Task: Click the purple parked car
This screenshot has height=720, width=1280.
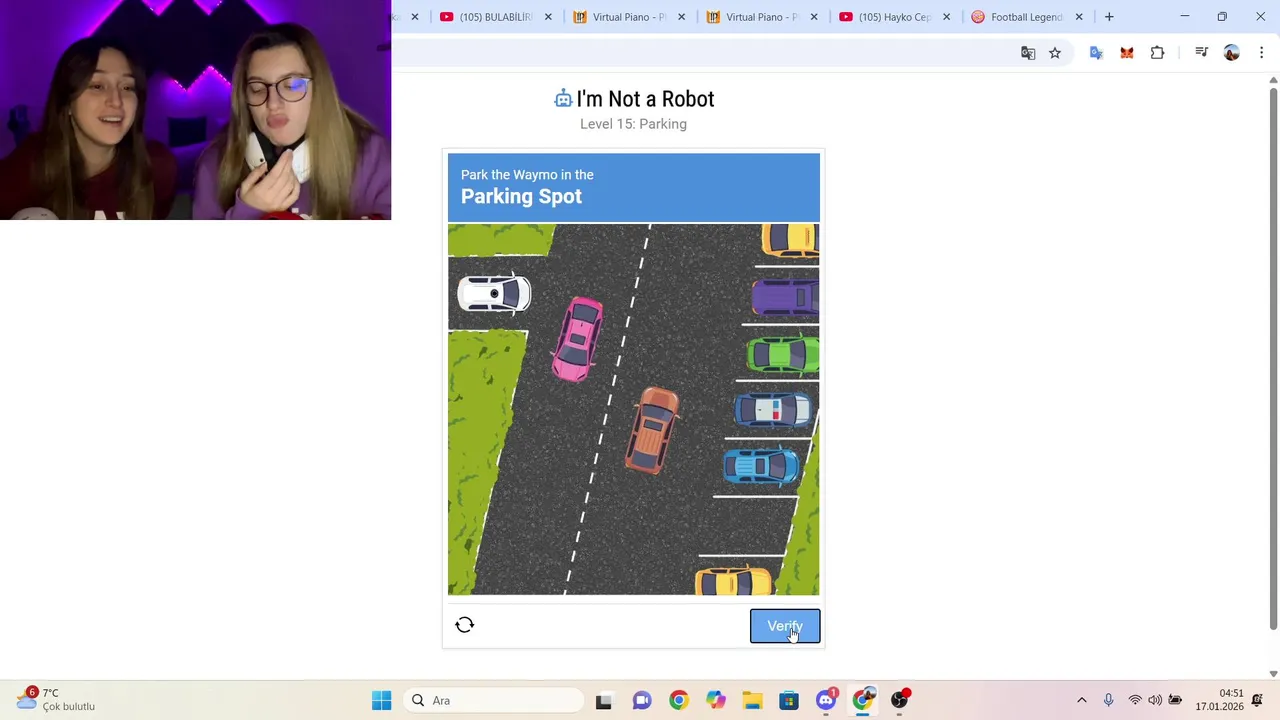Action: (785, 297)
